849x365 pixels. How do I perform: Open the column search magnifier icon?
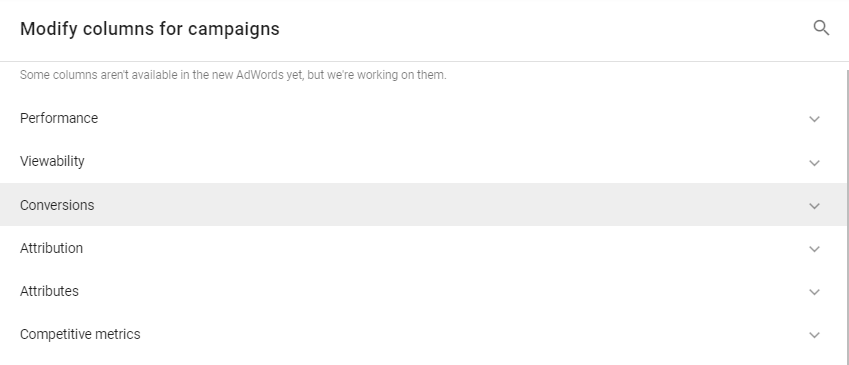click(x=821, y=28)
